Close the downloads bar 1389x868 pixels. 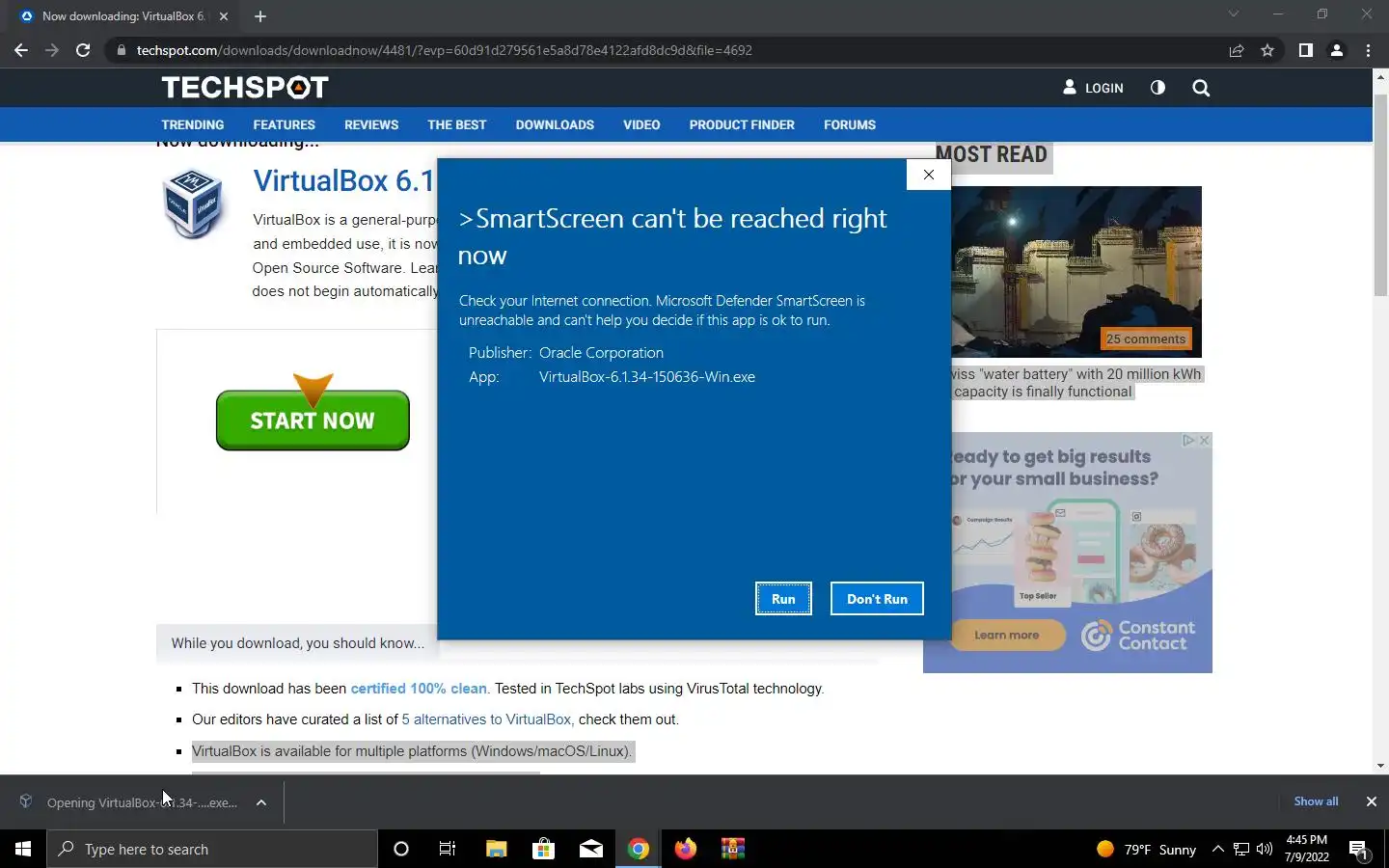pos(1371,801)
